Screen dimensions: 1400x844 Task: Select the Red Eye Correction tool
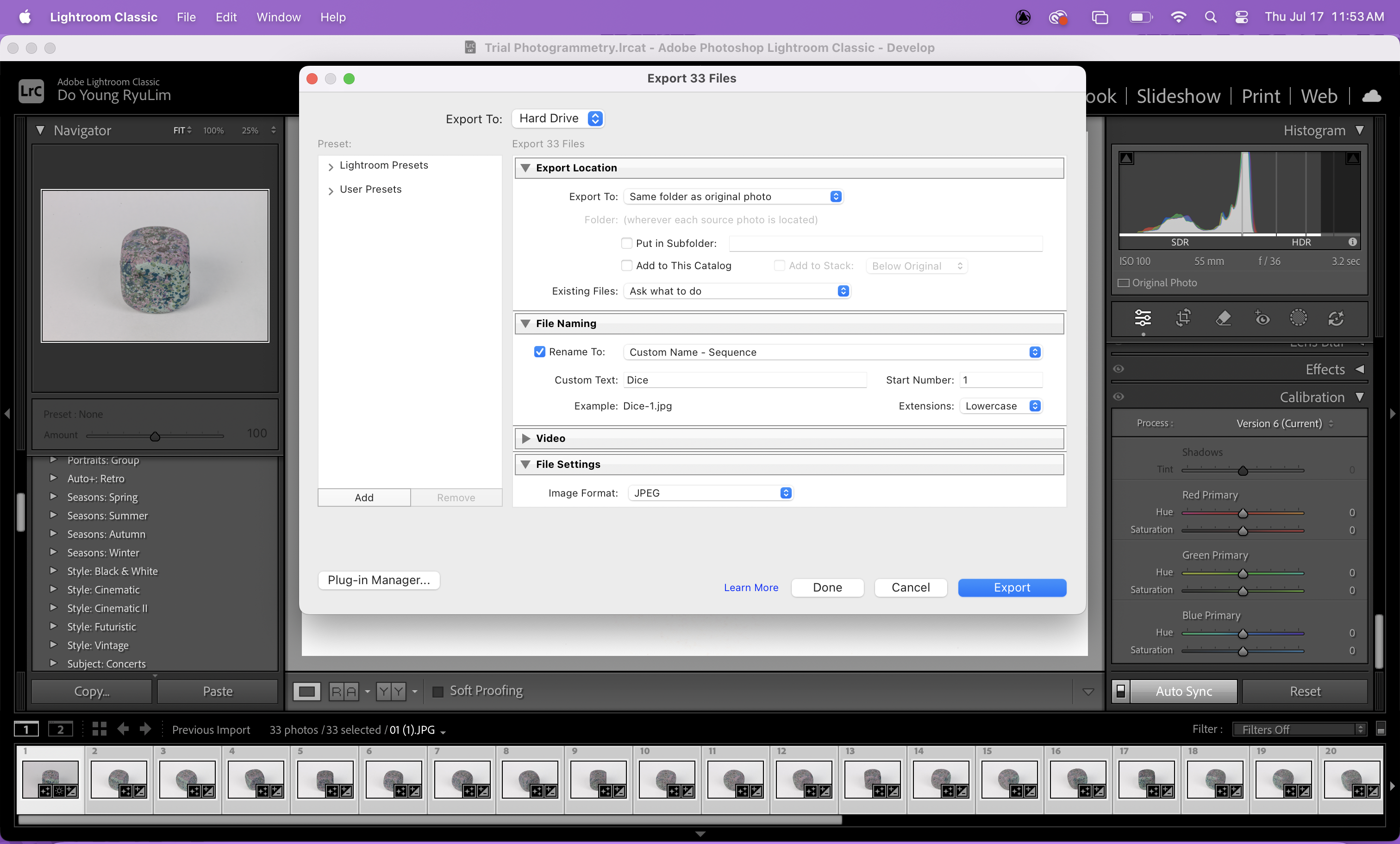coord(1262,319)
